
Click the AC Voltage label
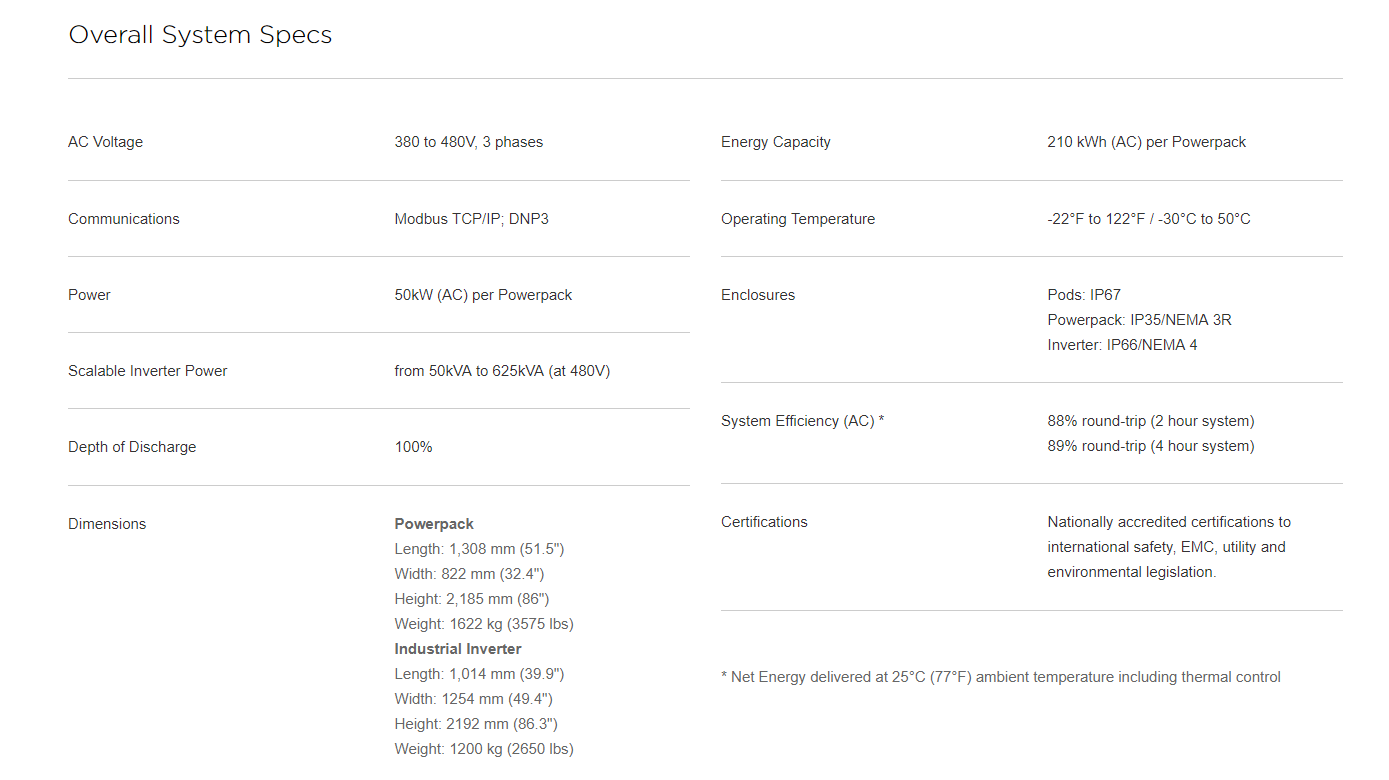point(105,142)
